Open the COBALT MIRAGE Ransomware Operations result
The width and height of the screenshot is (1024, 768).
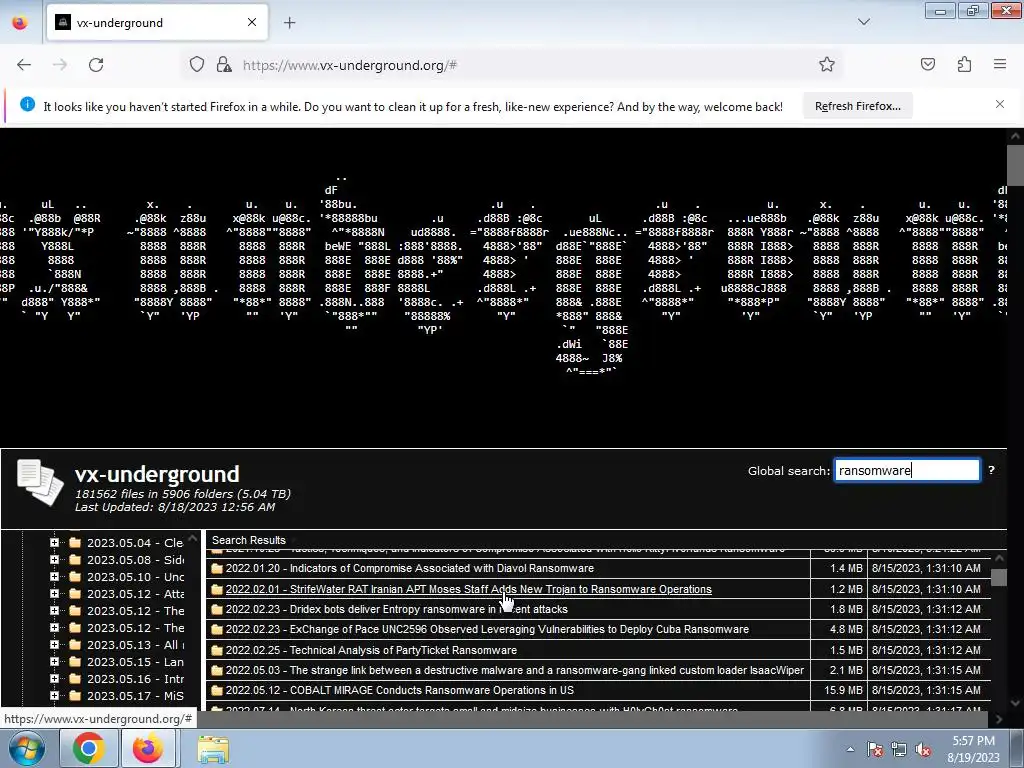click(x=400, y=690)
